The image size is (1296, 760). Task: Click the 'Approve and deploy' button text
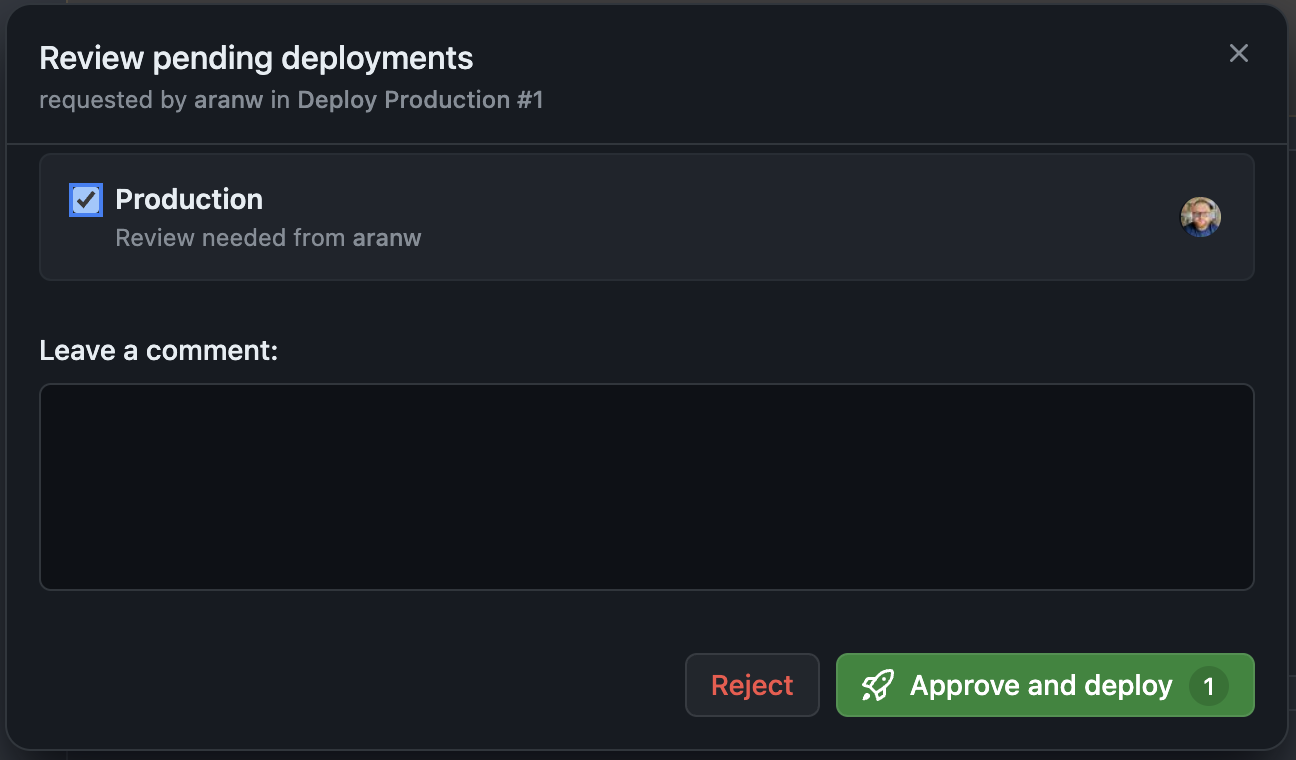pos(1040,686)
